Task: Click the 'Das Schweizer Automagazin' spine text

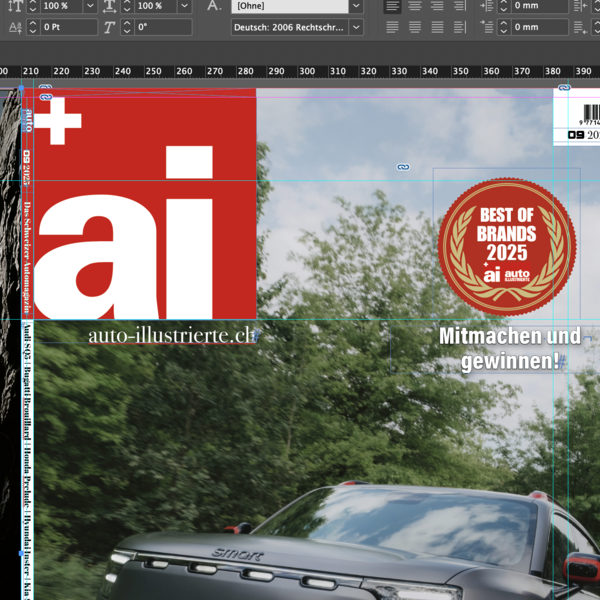Action: [x=27, y=259]
